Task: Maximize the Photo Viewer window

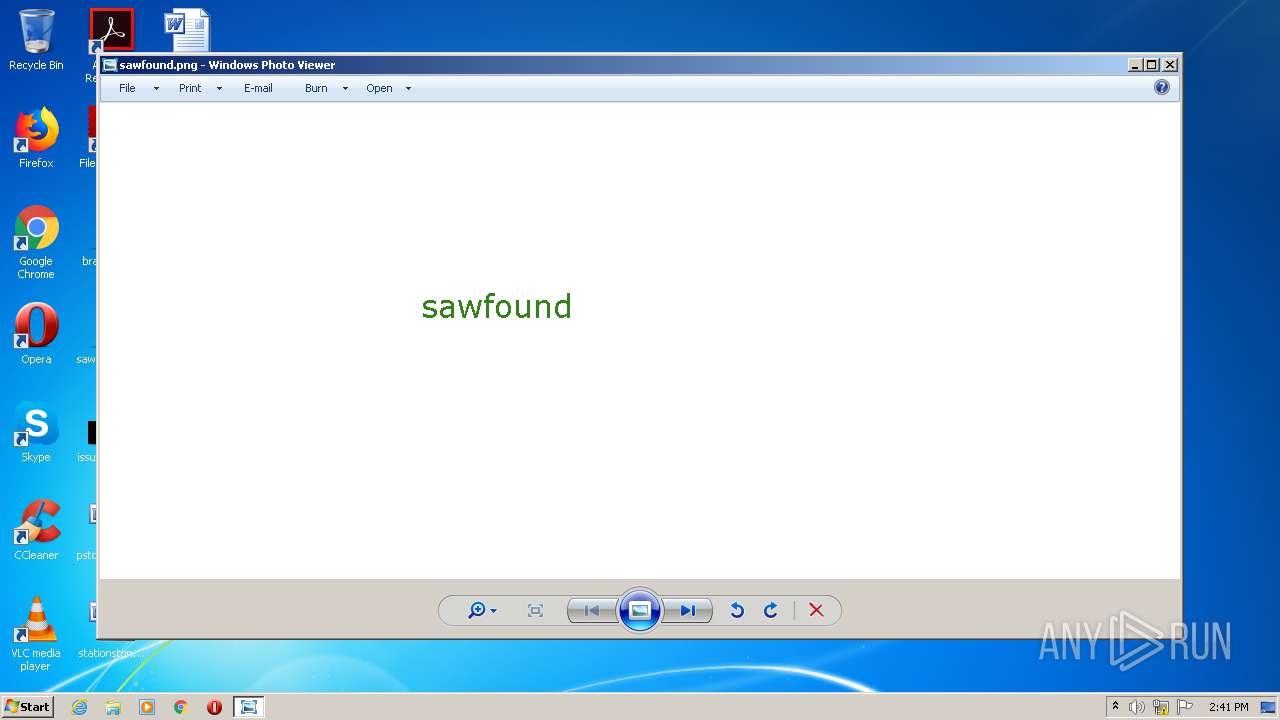Action: [x=1152, y=65]
